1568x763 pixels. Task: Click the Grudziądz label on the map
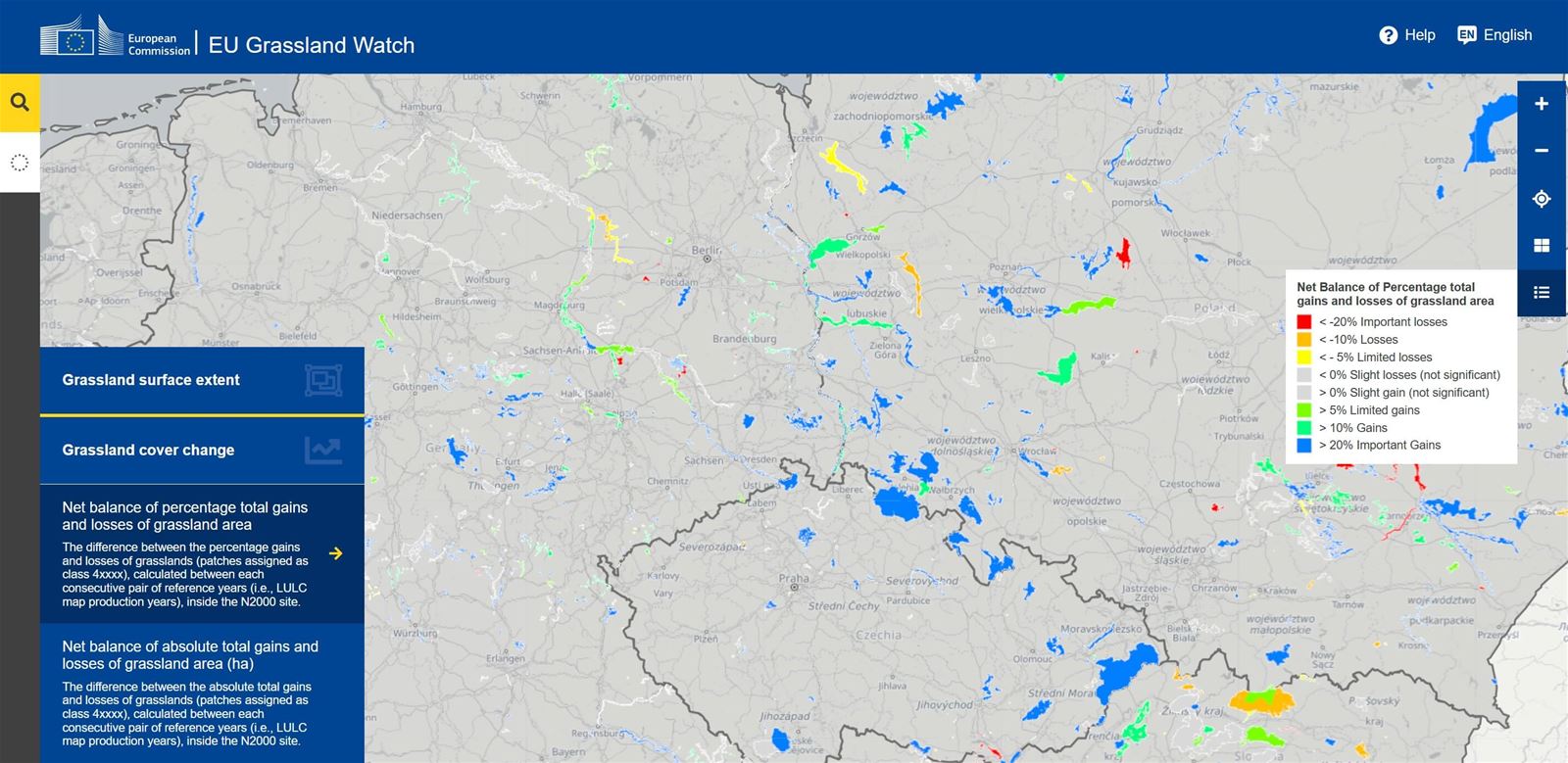1159,130
